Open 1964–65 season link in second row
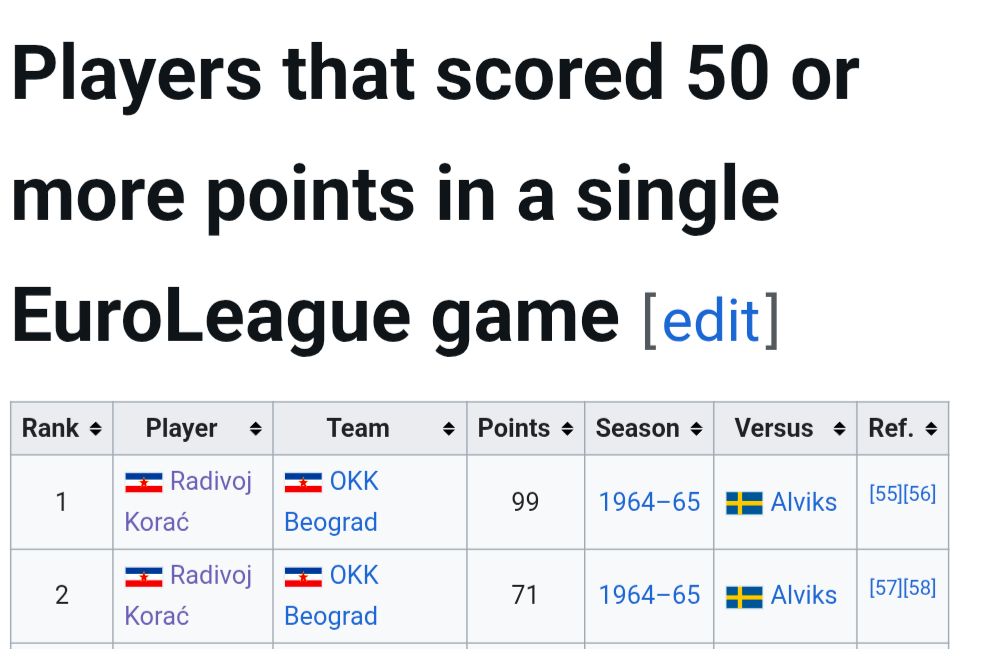Viewport: 1008px width, 649px height. [649, 595]
